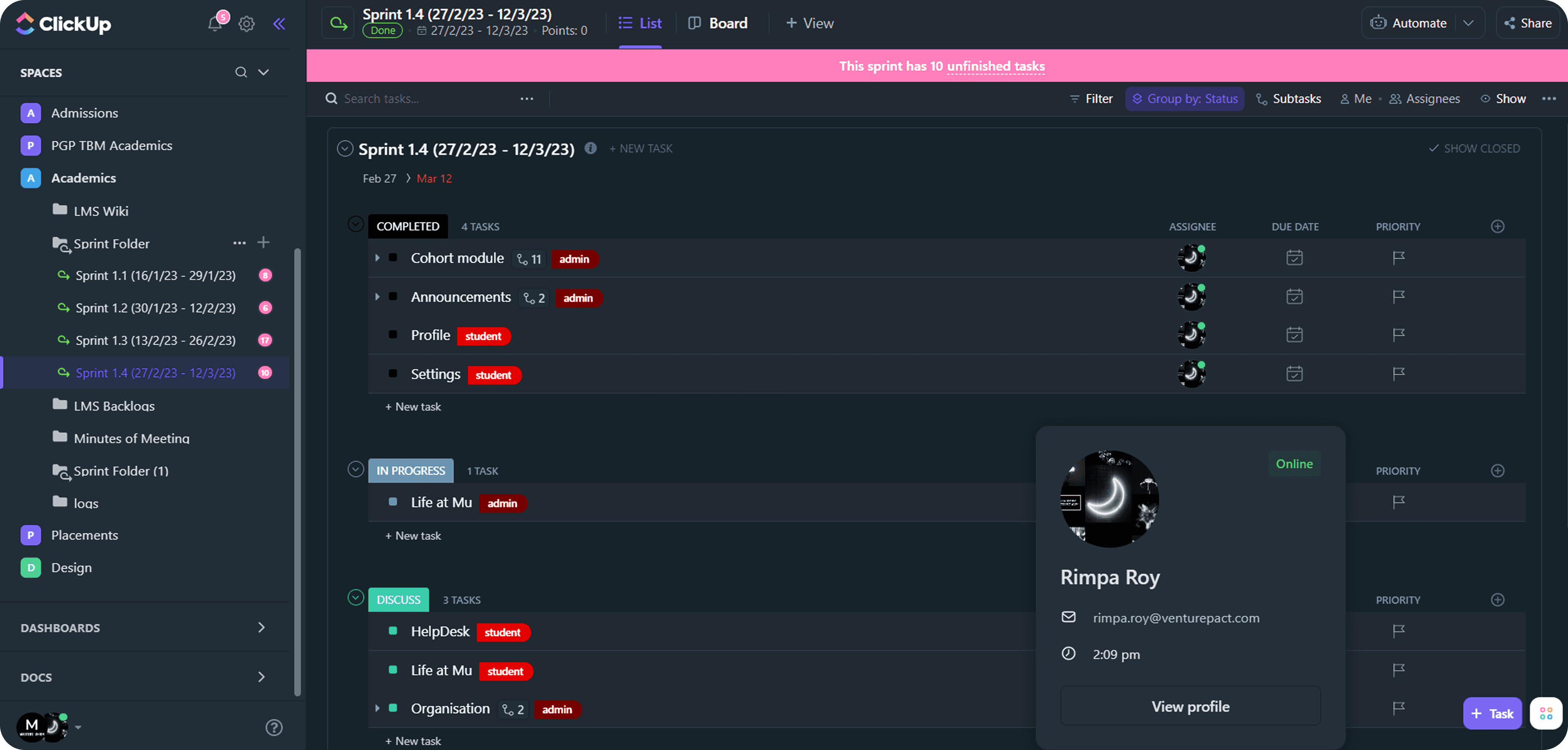Screen dimensions: 1568x750
Task: Open ClickUp settings gear
Action: click(247, 23)
